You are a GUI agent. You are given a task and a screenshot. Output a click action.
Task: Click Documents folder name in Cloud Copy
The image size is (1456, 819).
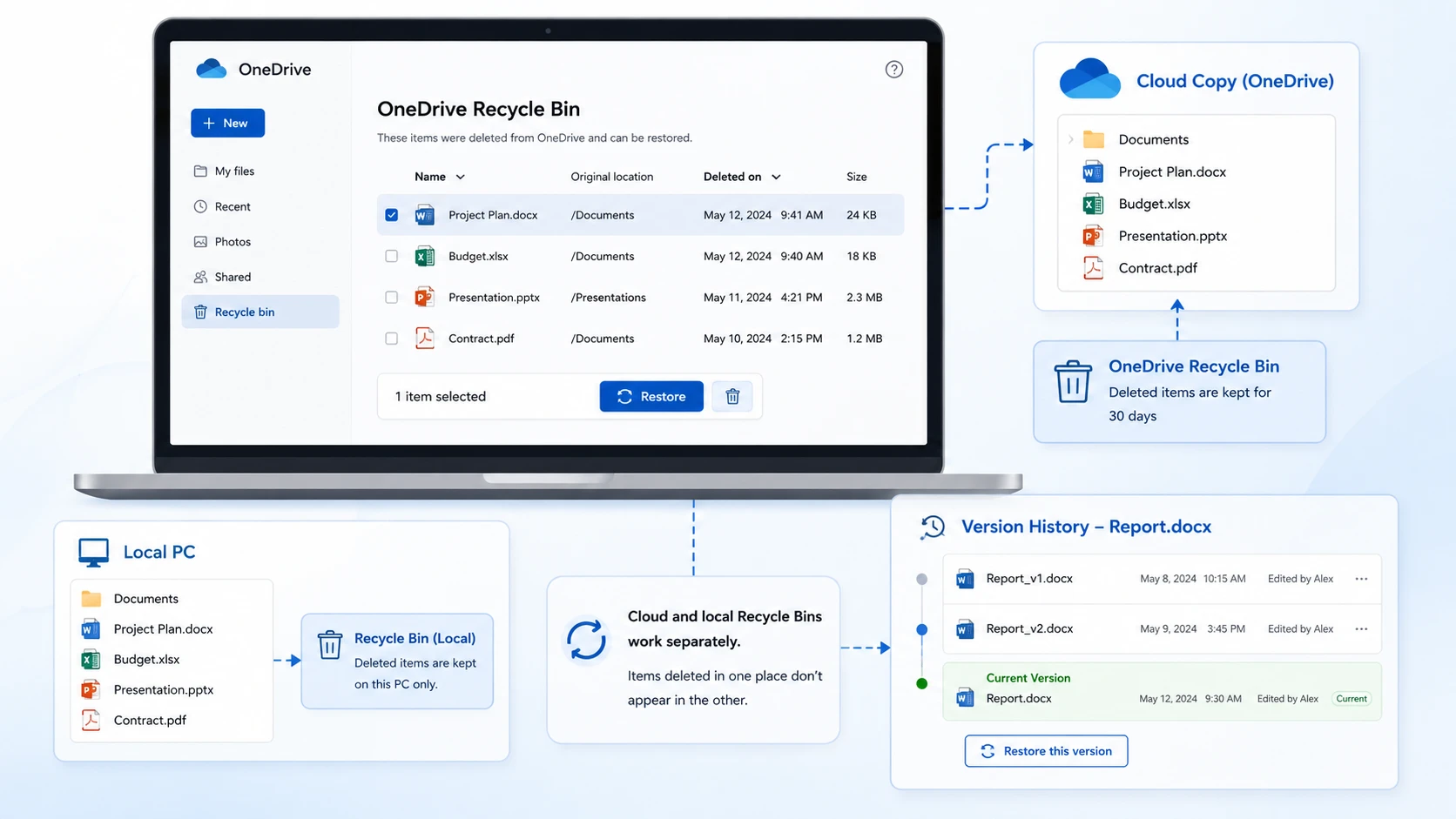coord(1153,139)
